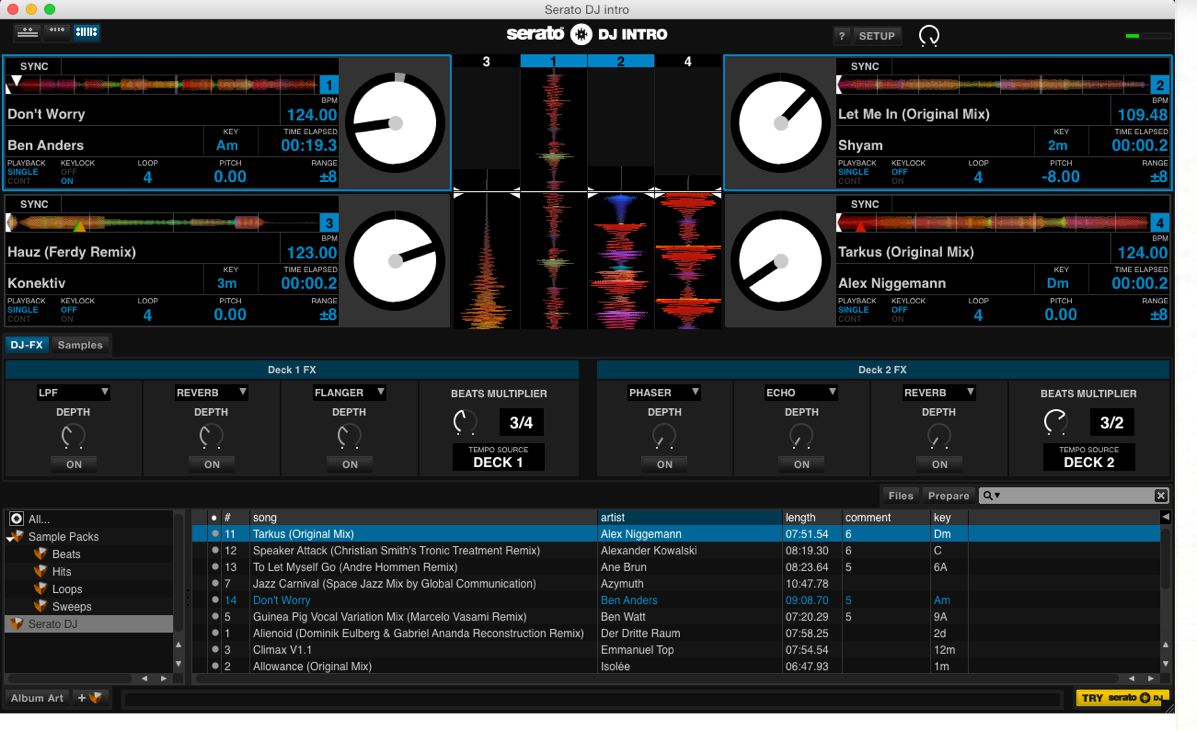Click the add crate plus icon

(x=90, y=698)
